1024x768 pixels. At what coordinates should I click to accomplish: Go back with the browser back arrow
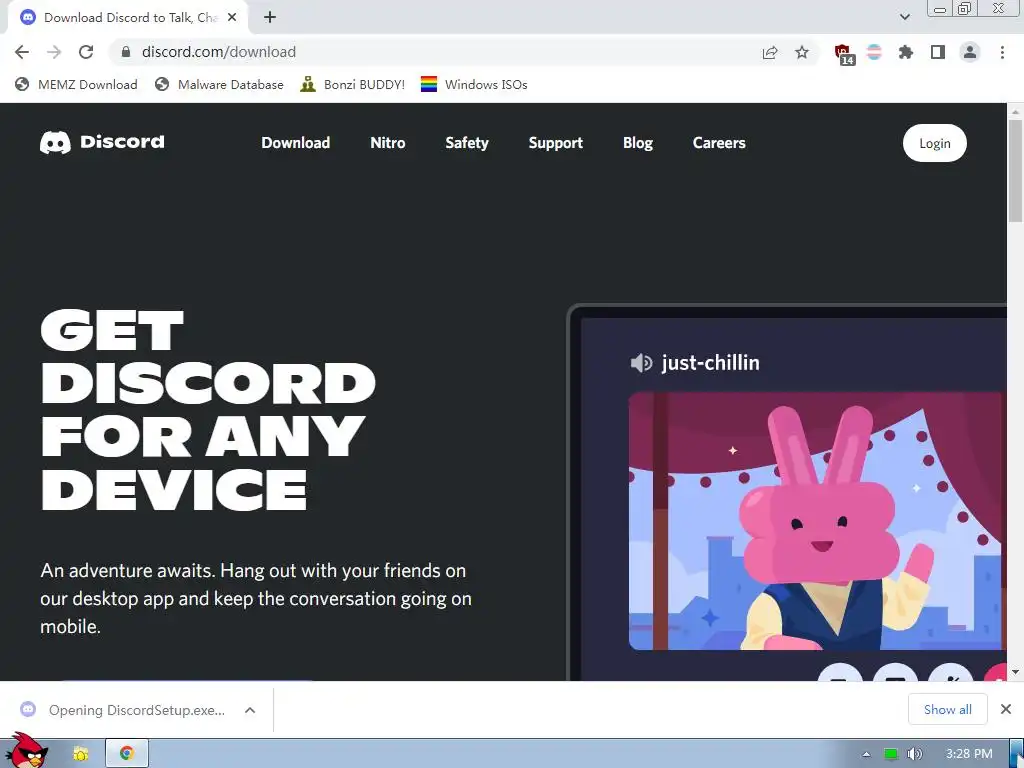click(x=22, y=52)
